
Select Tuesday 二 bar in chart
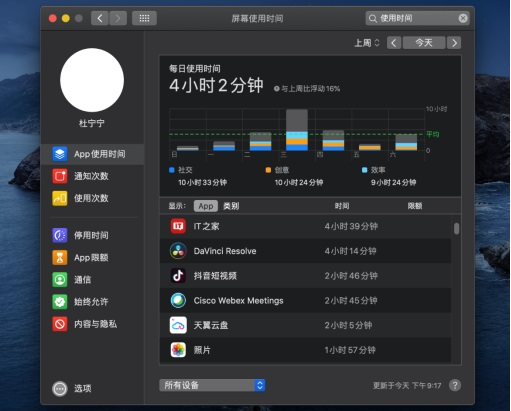260,141
